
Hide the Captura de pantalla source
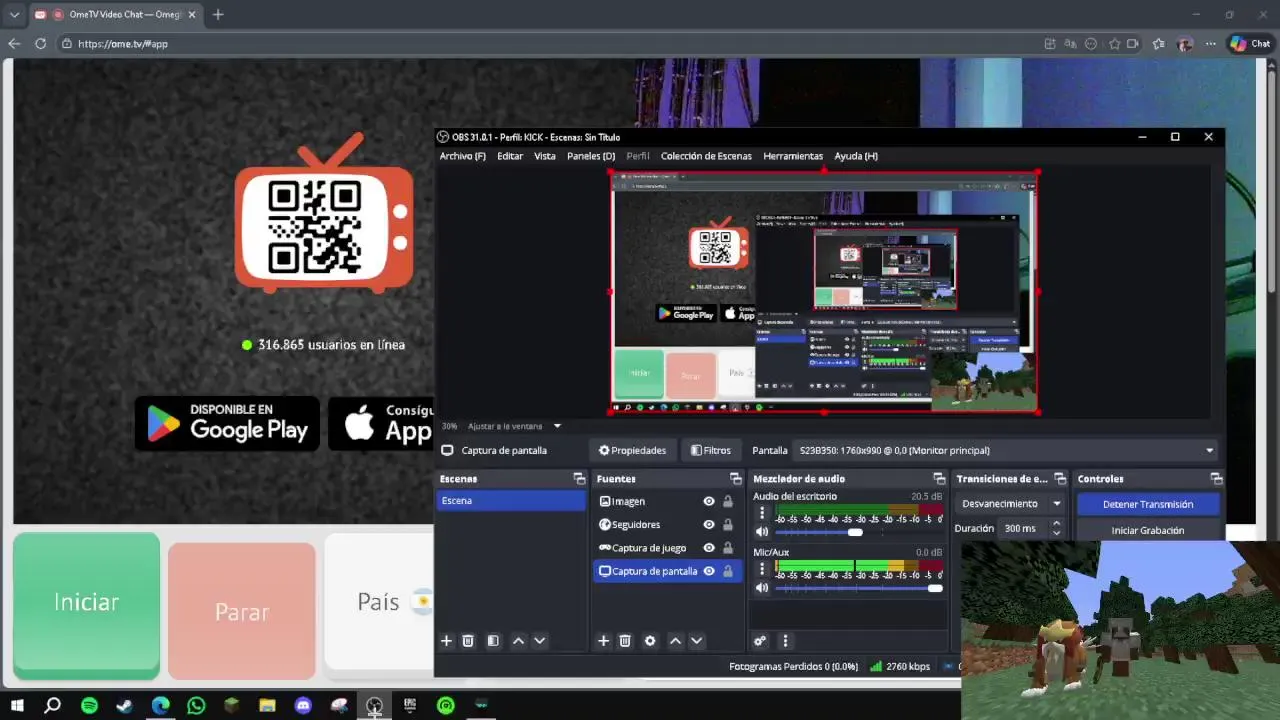(x=709, y=571)
